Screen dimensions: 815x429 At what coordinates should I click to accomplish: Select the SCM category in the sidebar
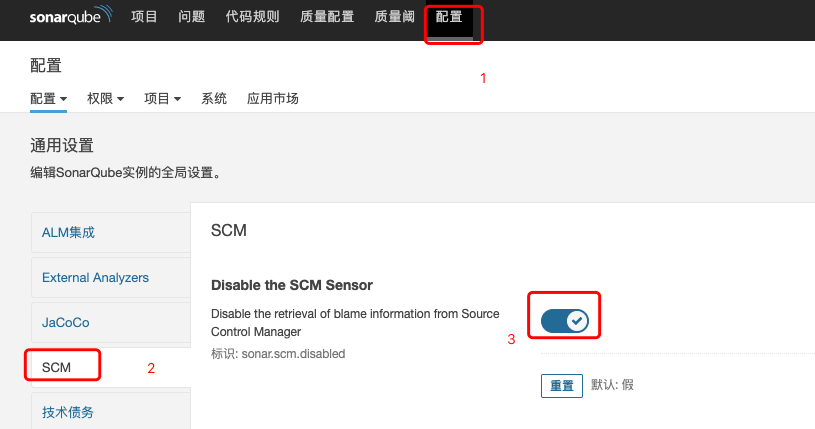(56, 367)
